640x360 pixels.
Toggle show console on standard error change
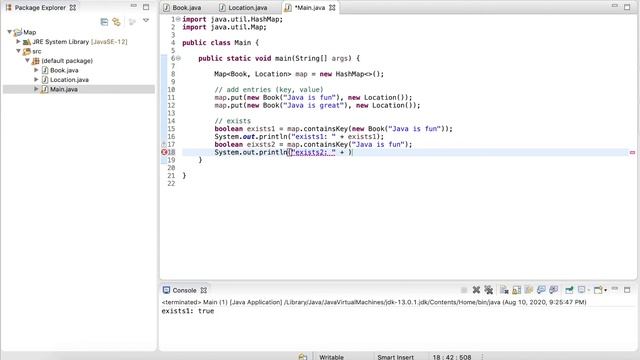tap(553, 290)
